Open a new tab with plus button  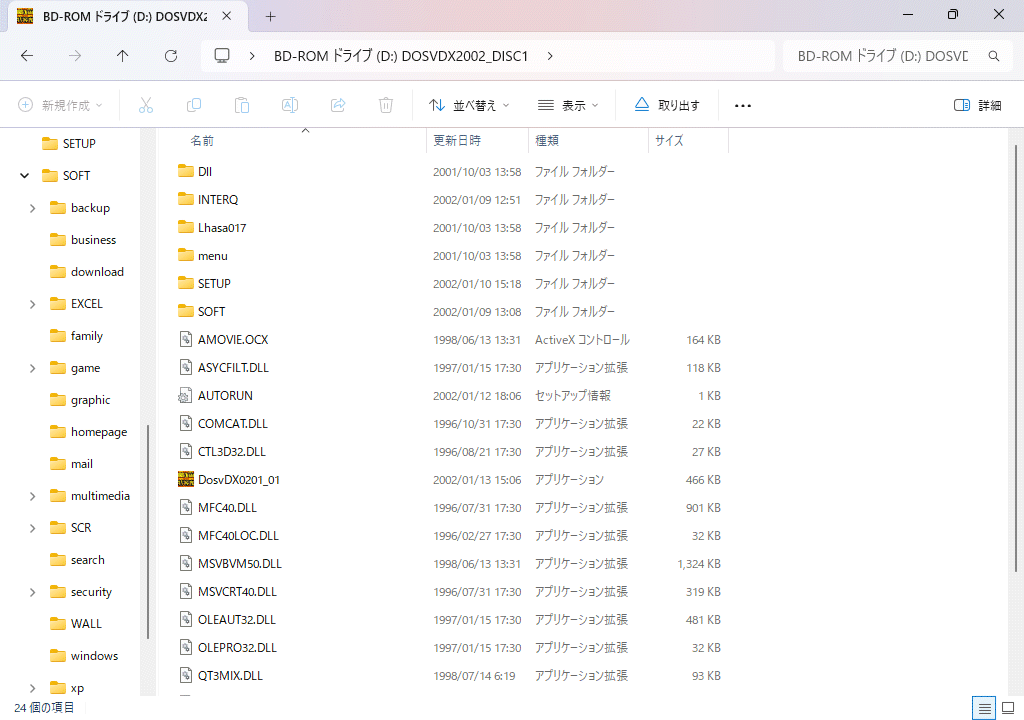click(x=270, y=16)
